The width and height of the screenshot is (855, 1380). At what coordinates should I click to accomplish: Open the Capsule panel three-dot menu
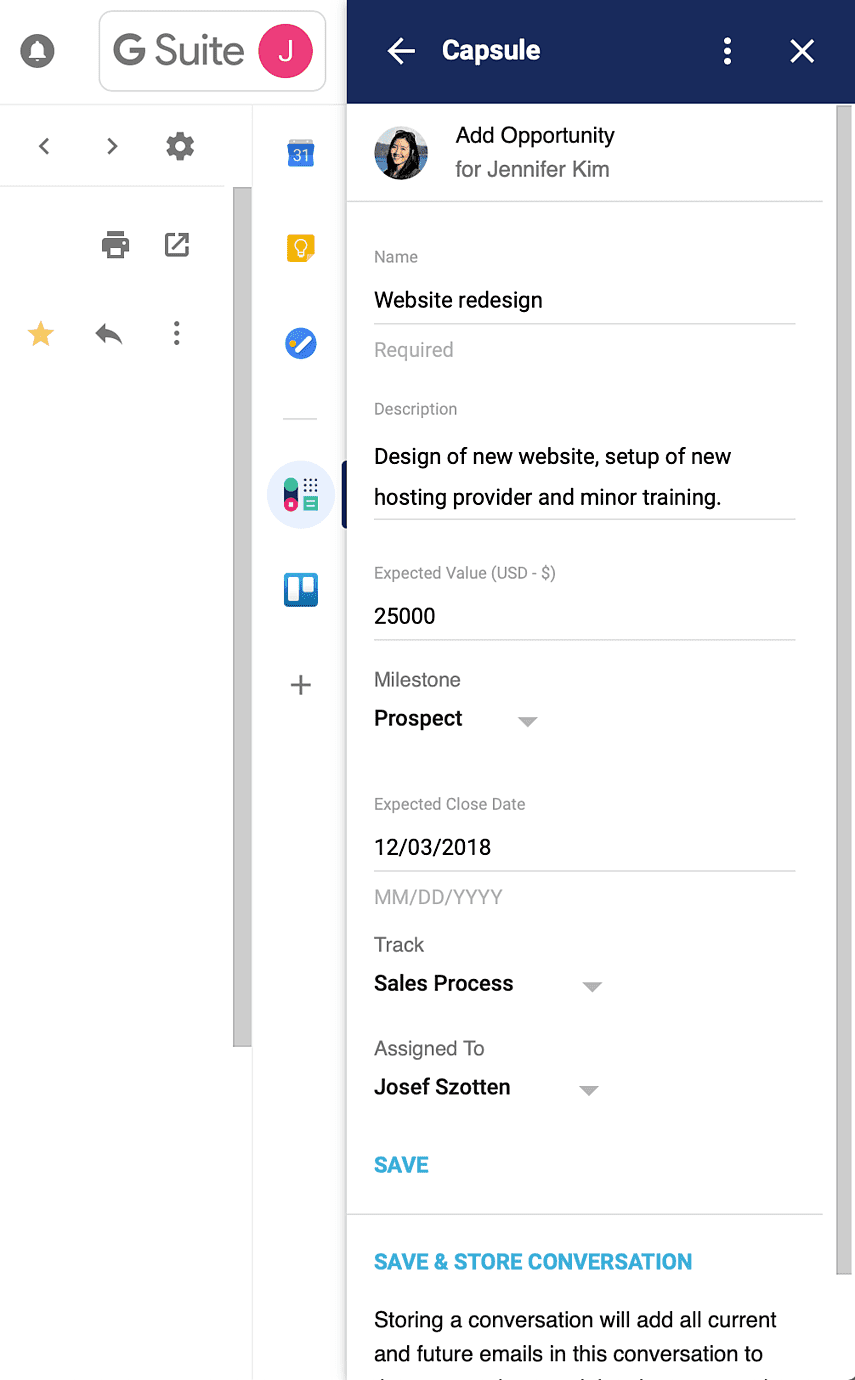728,51
